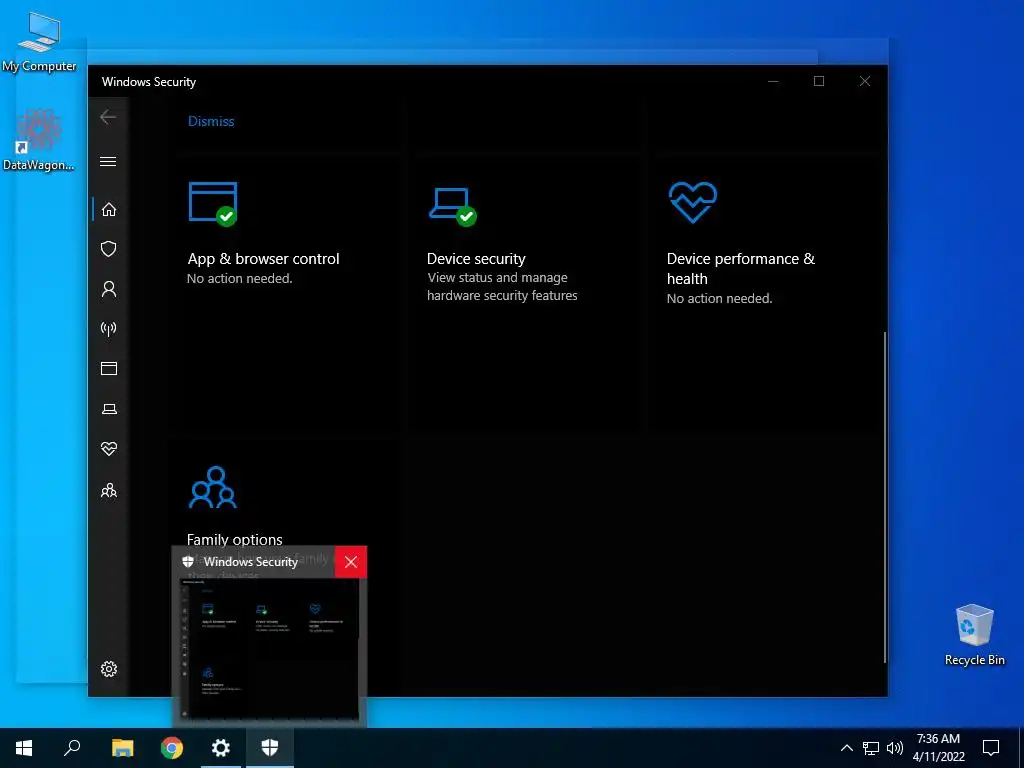The height and width of the screenshot is (768, 1024).
Task: Open Device security laptop sidebar icon
Action: point(109,409)
